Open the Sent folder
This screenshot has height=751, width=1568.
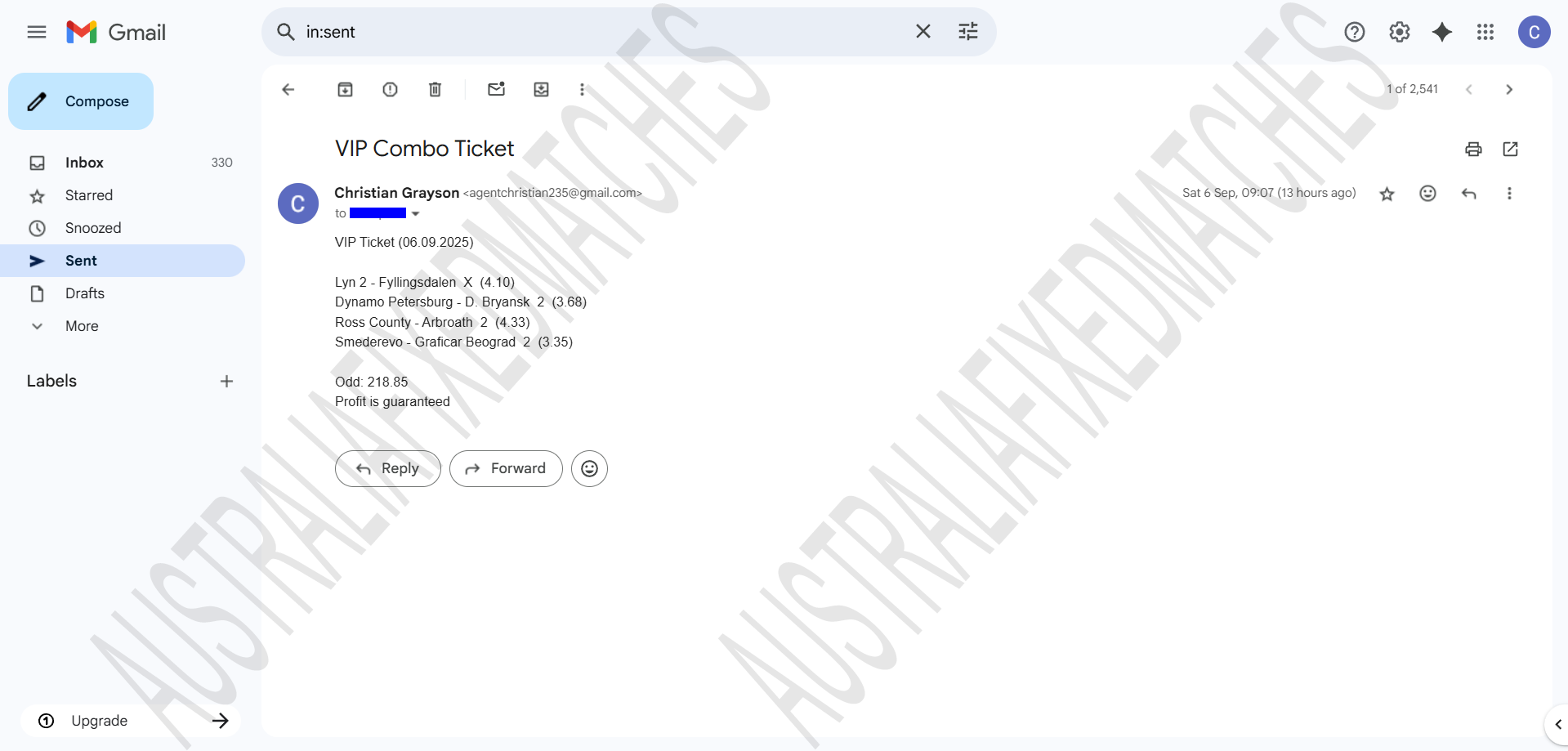pos(123,261)
